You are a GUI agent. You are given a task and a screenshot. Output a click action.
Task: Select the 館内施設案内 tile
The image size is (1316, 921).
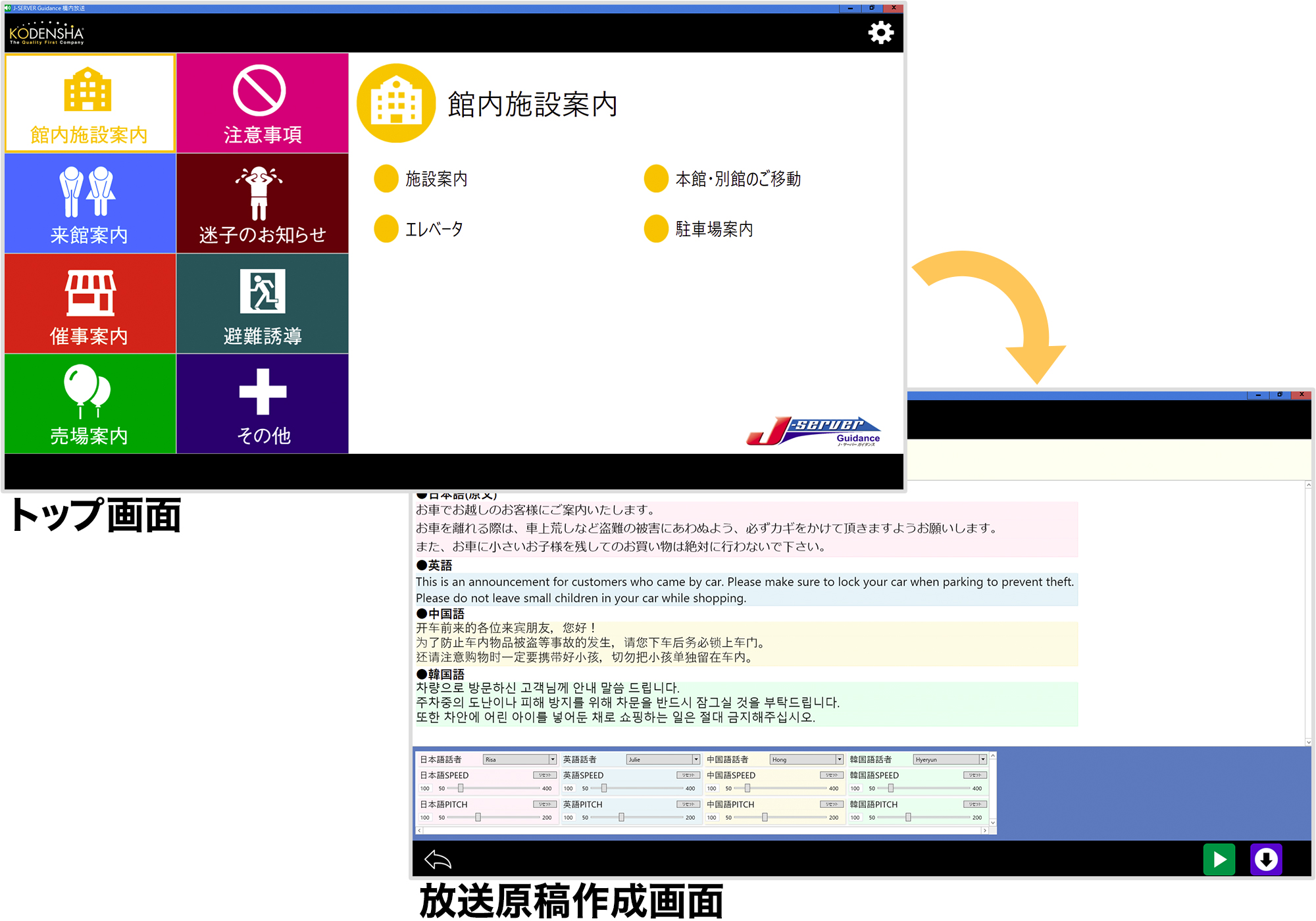(x=90, y=103)
